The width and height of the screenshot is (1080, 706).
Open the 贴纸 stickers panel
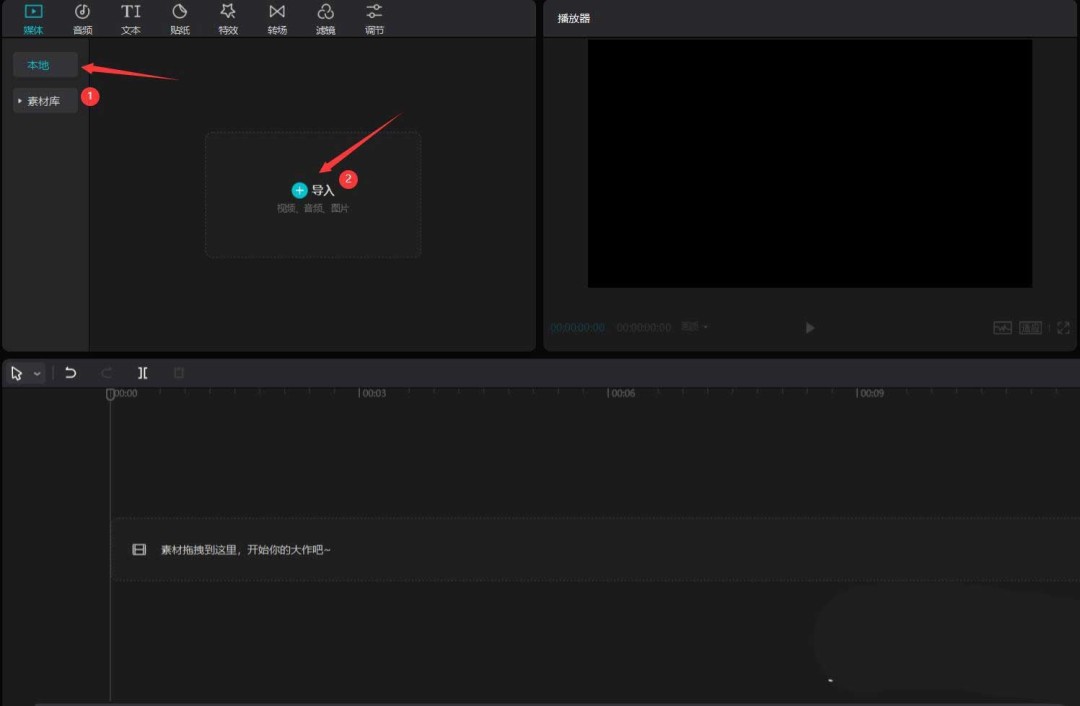179,18
